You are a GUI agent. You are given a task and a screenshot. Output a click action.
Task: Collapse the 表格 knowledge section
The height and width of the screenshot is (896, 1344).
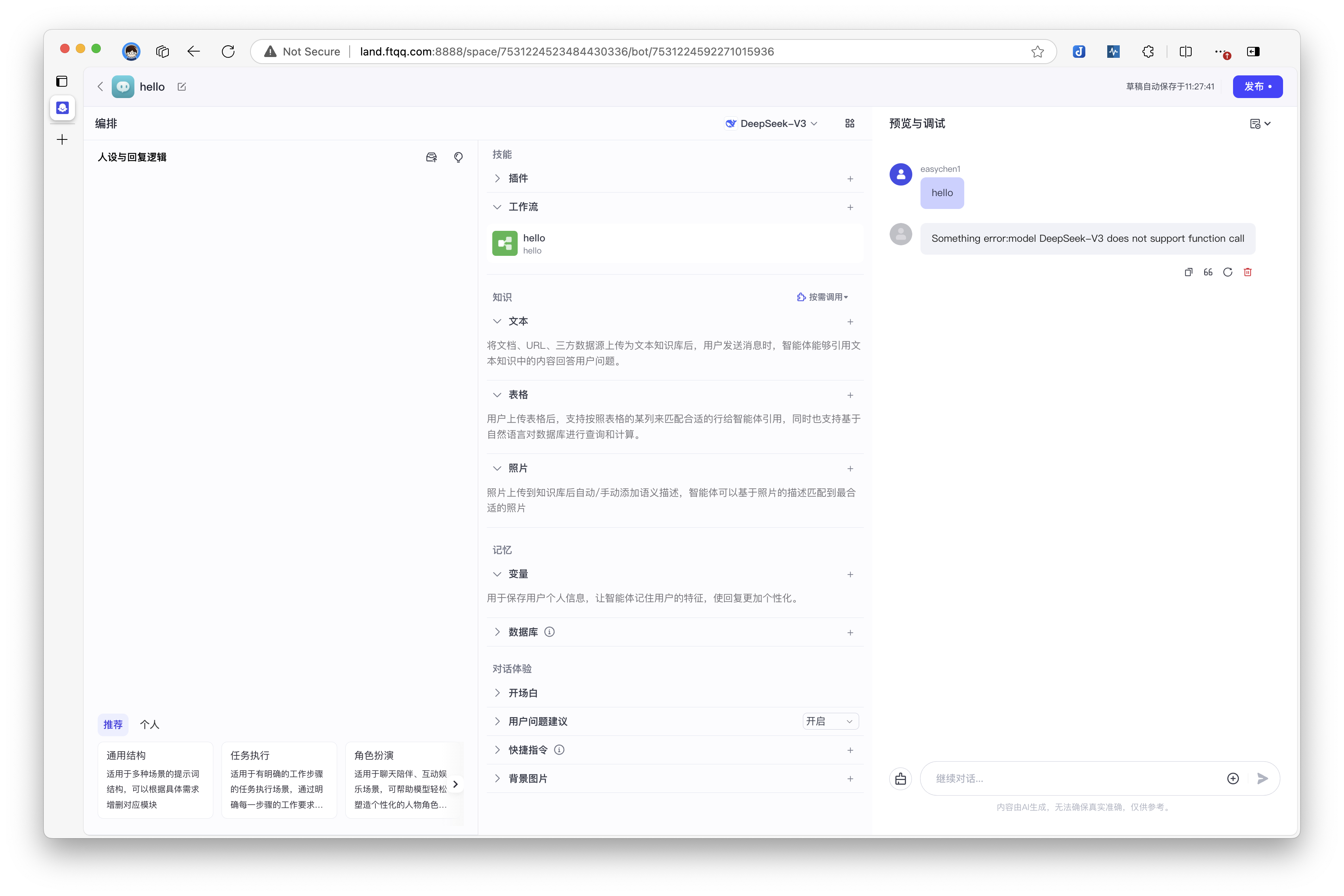[x=497, y=395]
